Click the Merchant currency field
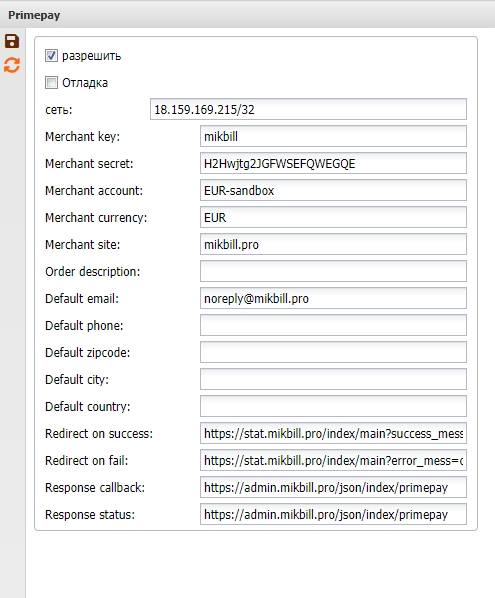 click(333, 217)
